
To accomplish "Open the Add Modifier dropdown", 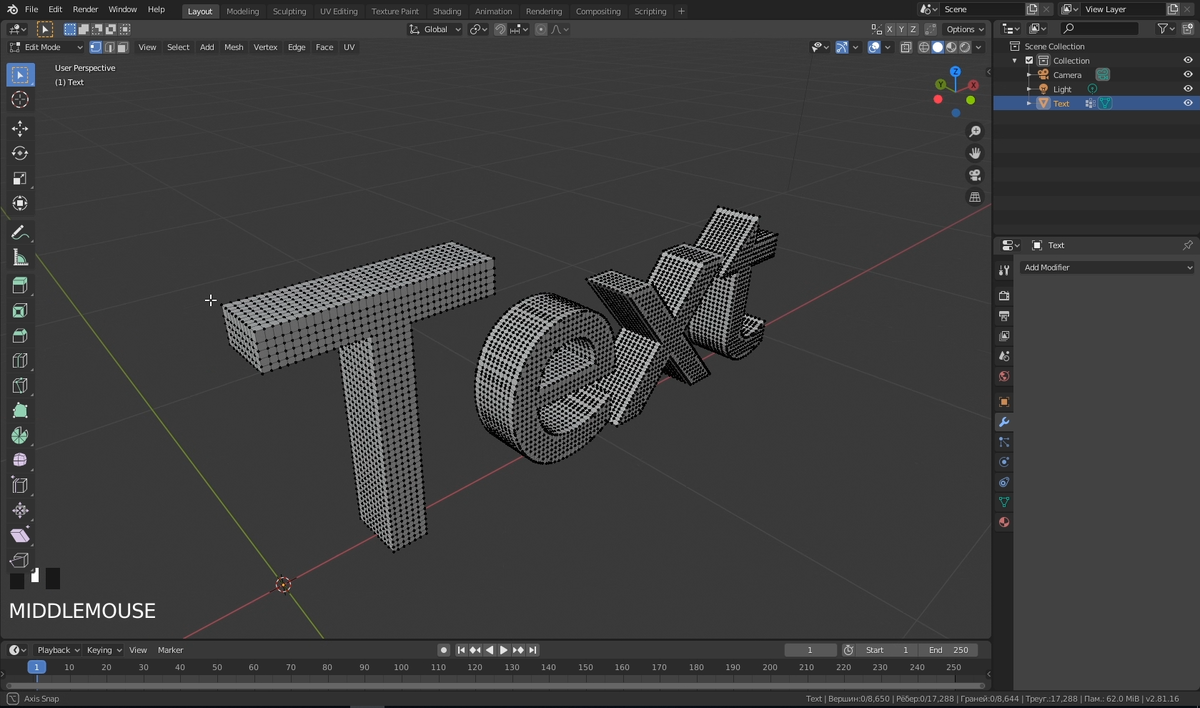I will [x=1107, y=267].
